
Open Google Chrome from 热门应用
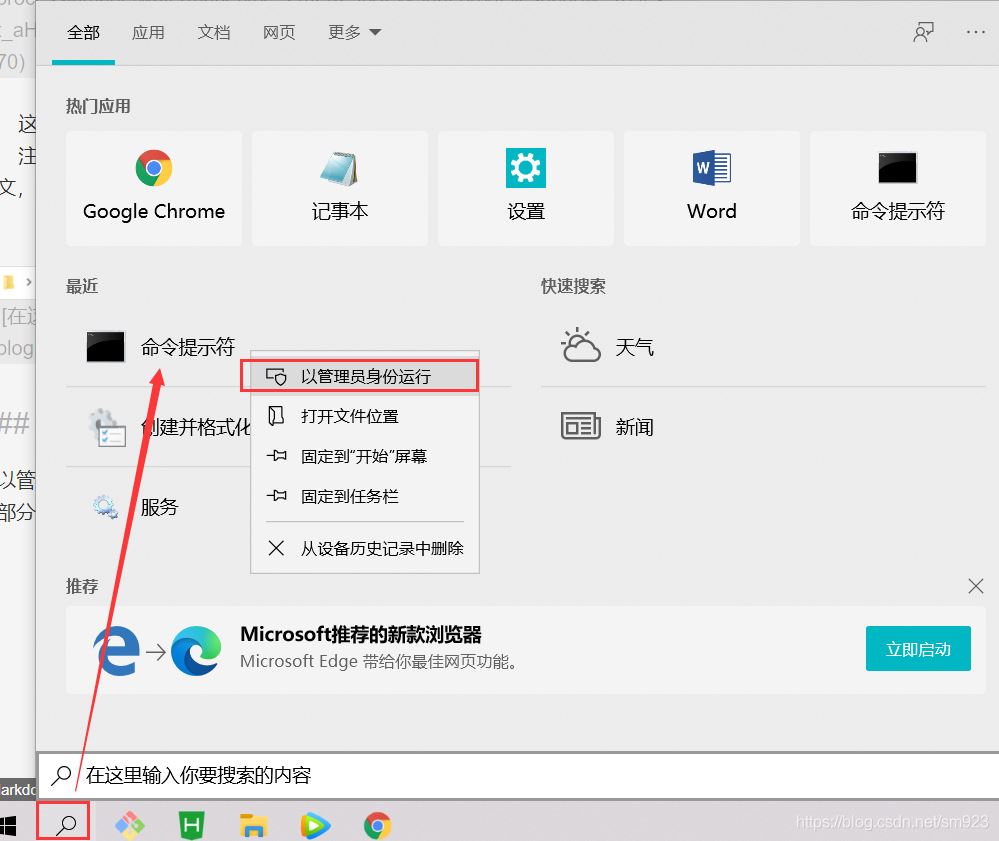point(153,188)
